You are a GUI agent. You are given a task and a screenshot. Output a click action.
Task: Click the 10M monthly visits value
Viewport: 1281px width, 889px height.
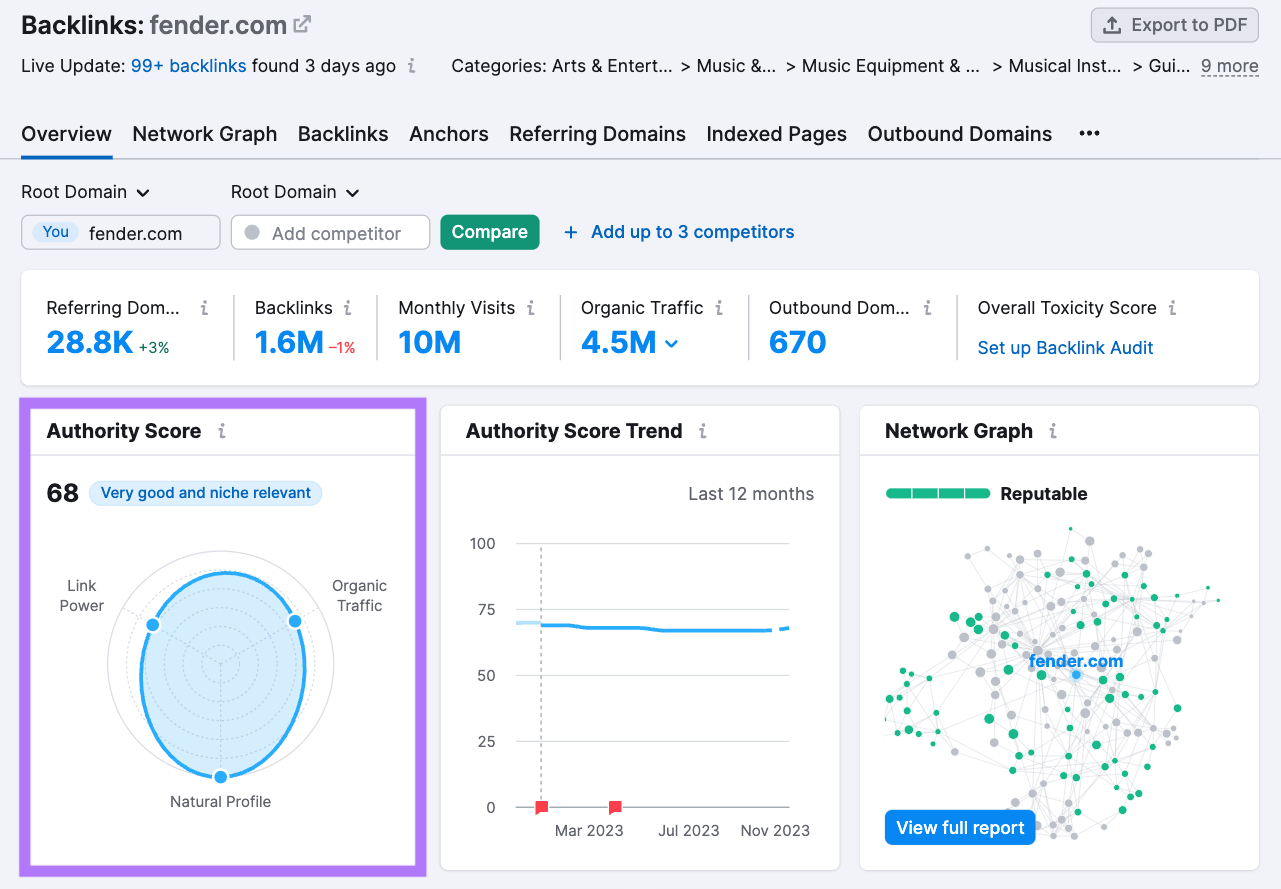click(x=430, y=343)
